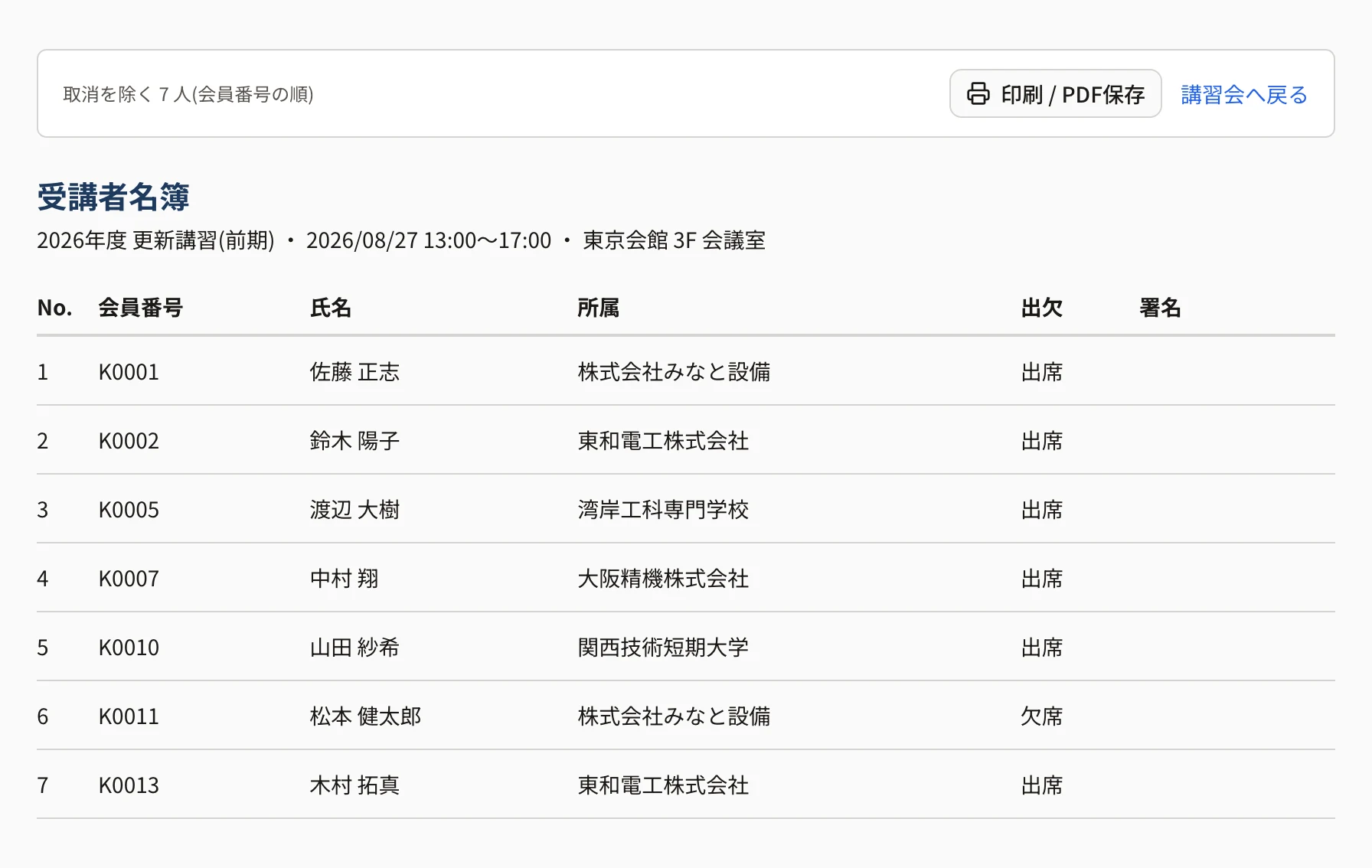Image resolution: width=1372 pixels, height=868 pixels.
Task: Click the text 取消を除く 7 人(会員番号の順)
Action: click(188, 94)
